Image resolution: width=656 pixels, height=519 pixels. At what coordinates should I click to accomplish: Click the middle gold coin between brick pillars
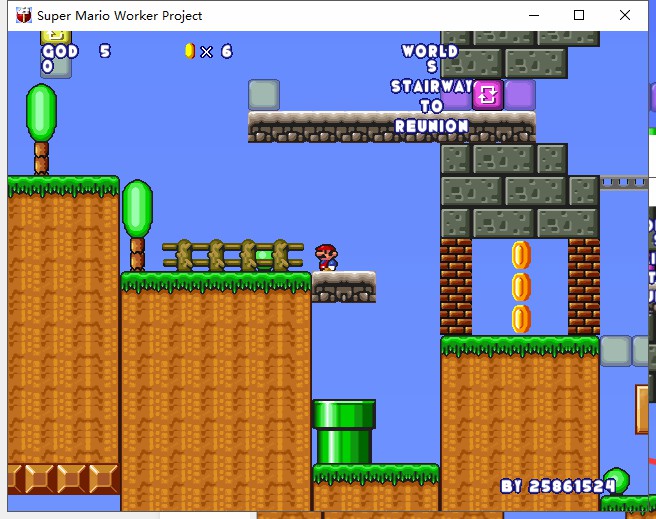click(521, 287)
